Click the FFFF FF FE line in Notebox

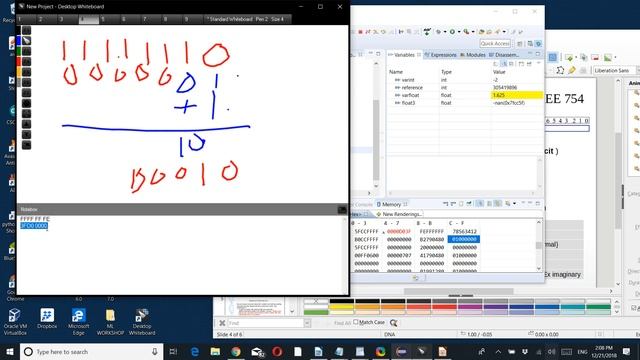(x=35, y=219)
